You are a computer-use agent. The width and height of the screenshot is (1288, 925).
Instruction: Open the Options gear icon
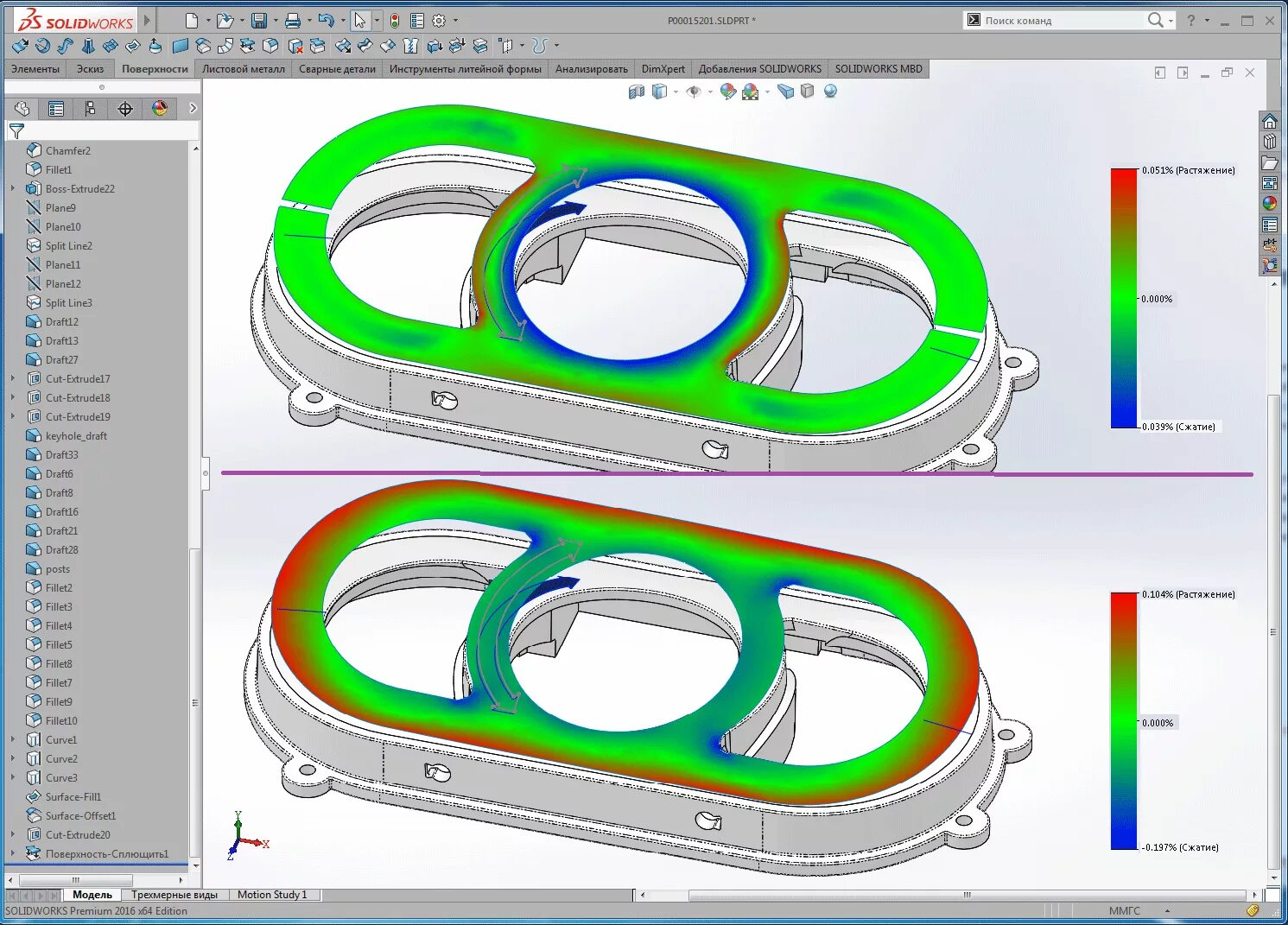pyautogui.click(x=439, y=20)
